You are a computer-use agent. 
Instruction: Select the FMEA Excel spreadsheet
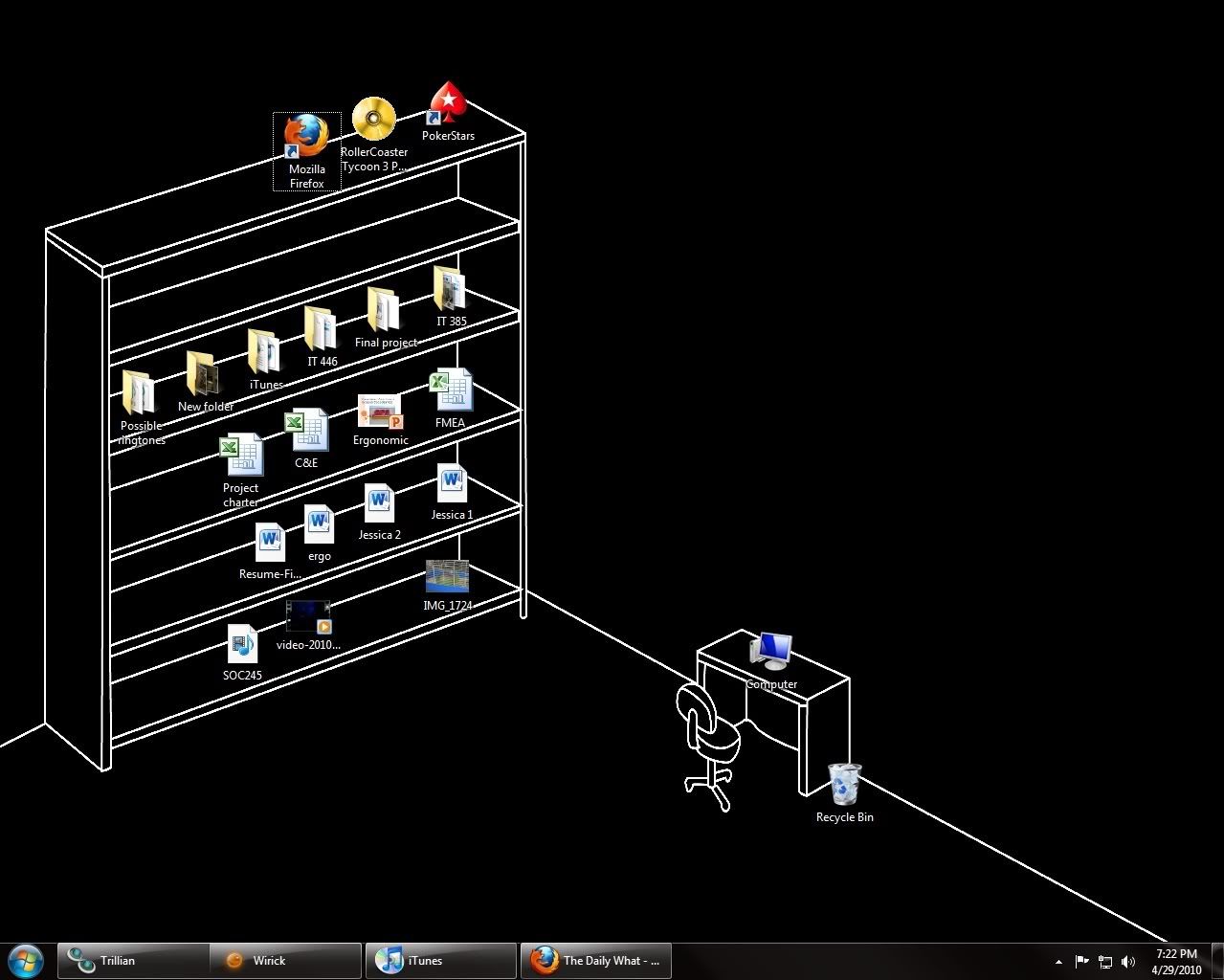(x=451, y=390)
